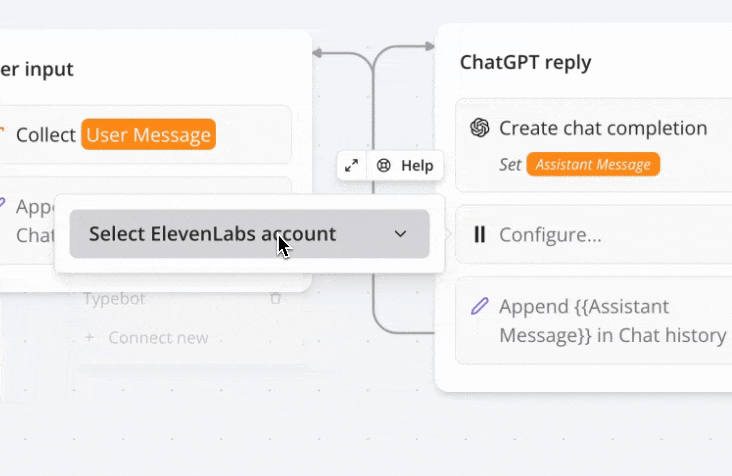Click the lifebuoy Help icon
Viewport: 732px width, 476px height.
point(383,165)
